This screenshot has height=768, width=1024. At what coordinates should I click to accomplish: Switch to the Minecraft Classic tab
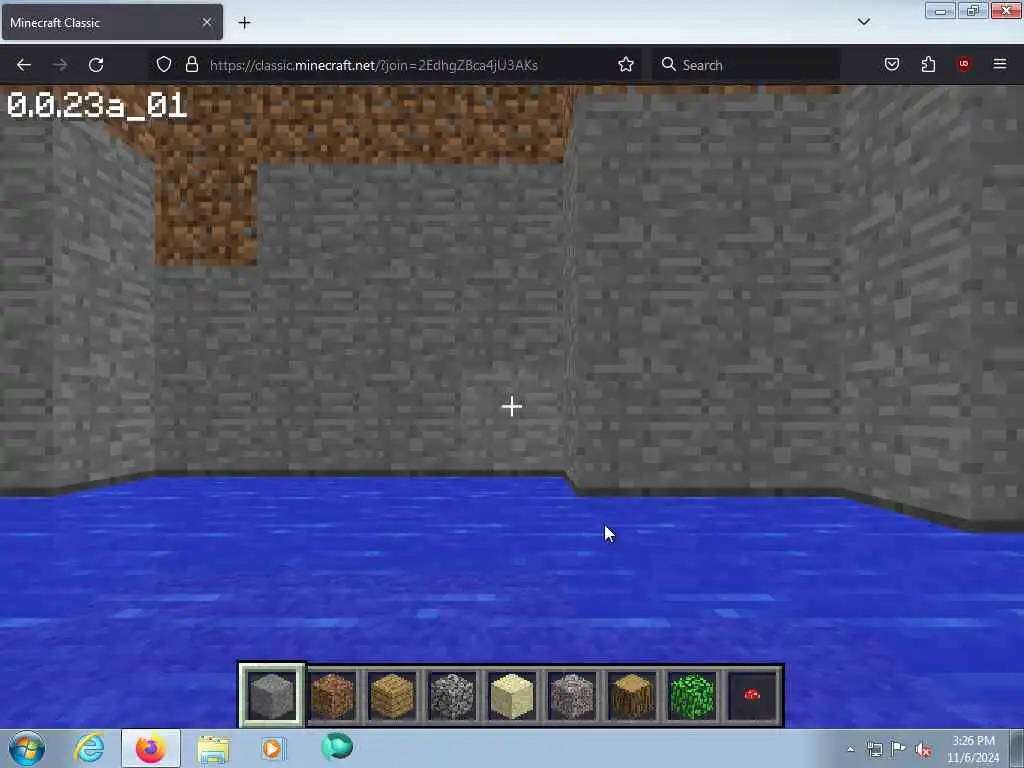[112, 22]
